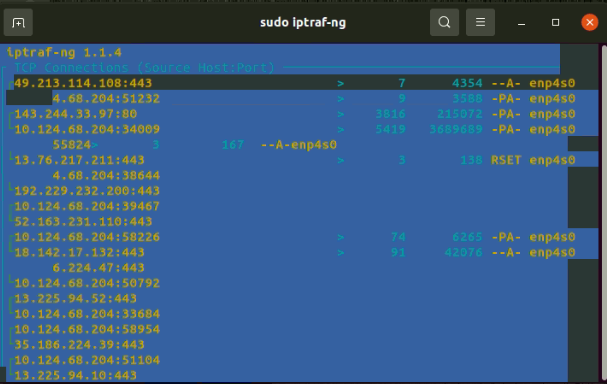The image size is (607, 384).
Task: Click byte count 42076
Action: [464, 252]
